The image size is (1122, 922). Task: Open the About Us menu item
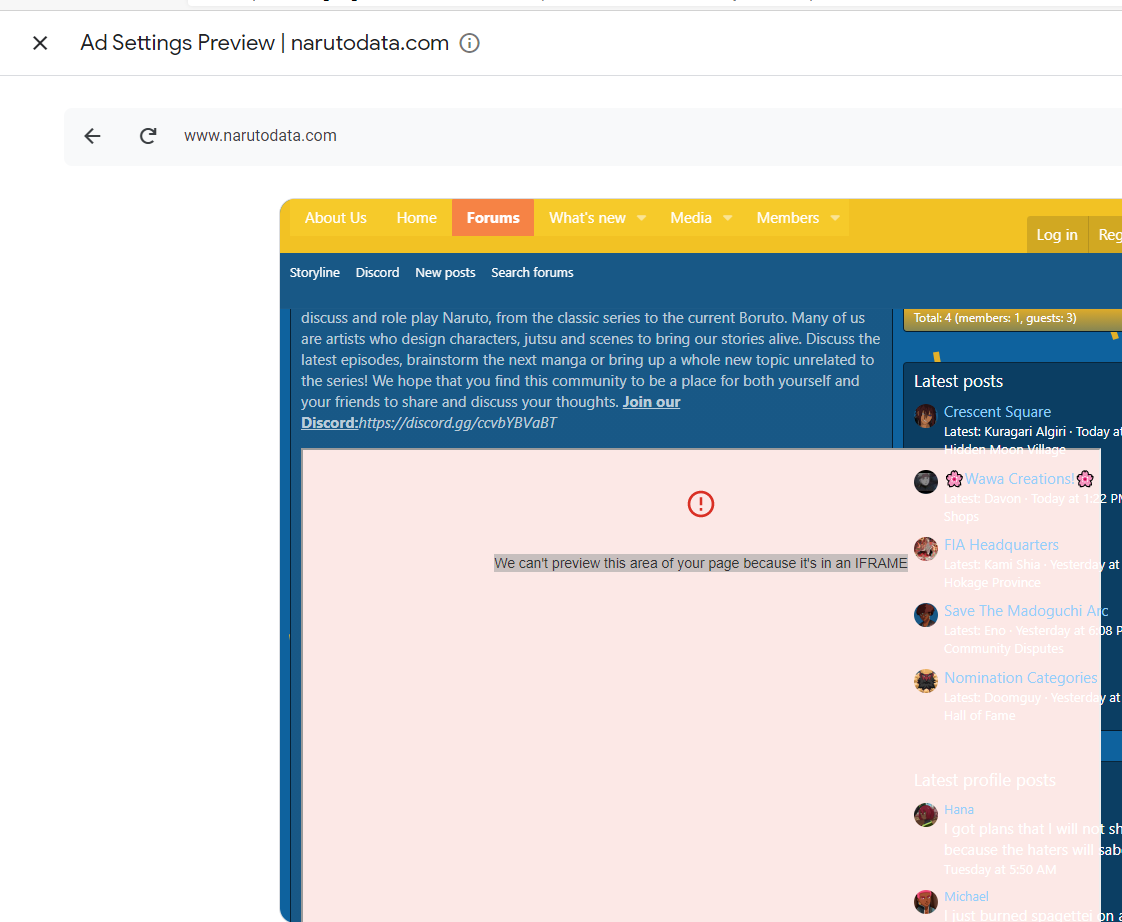[335, 218]
